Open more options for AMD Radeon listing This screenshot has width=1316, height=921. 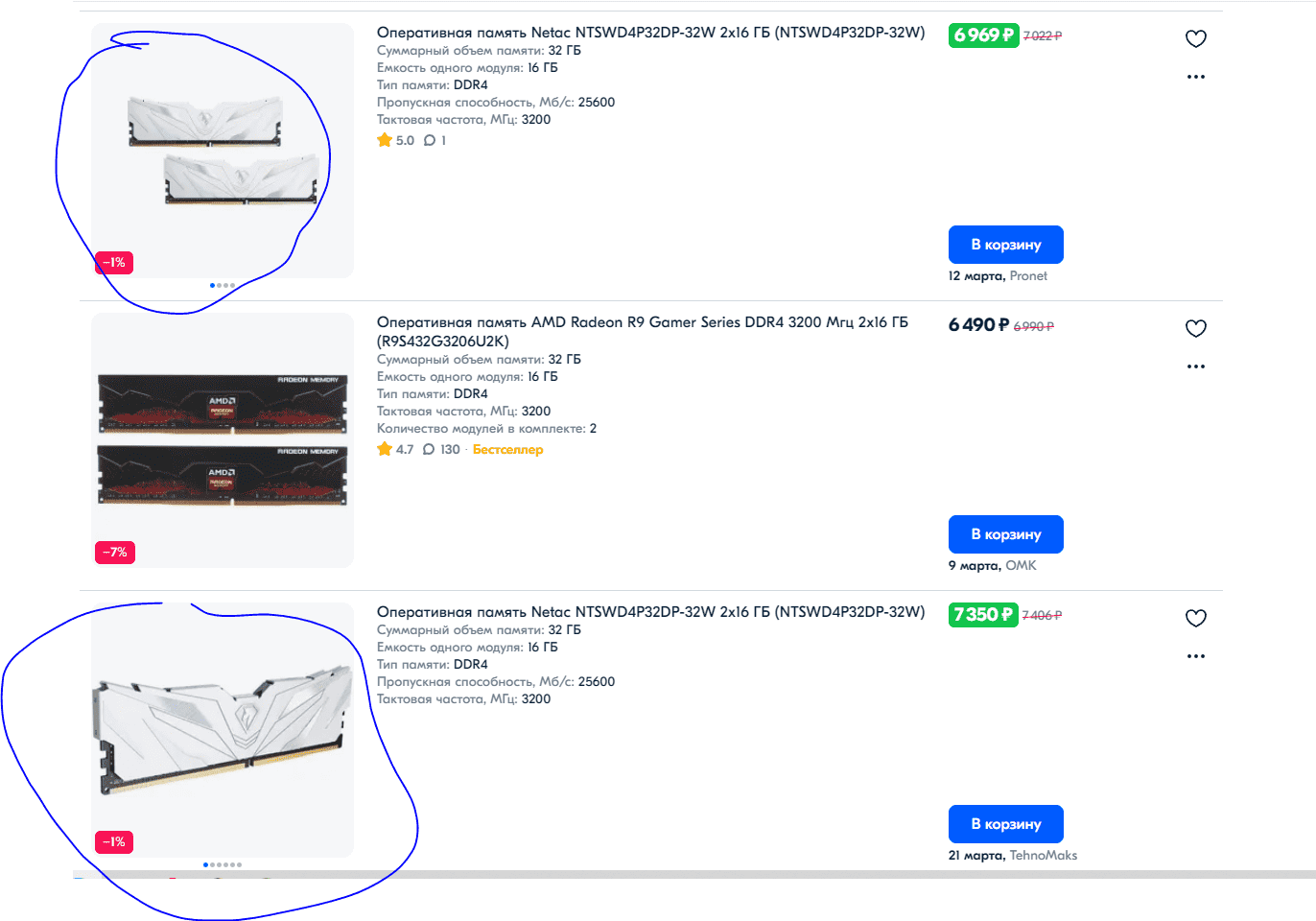pyautogui.click(x=1195, y=366)
